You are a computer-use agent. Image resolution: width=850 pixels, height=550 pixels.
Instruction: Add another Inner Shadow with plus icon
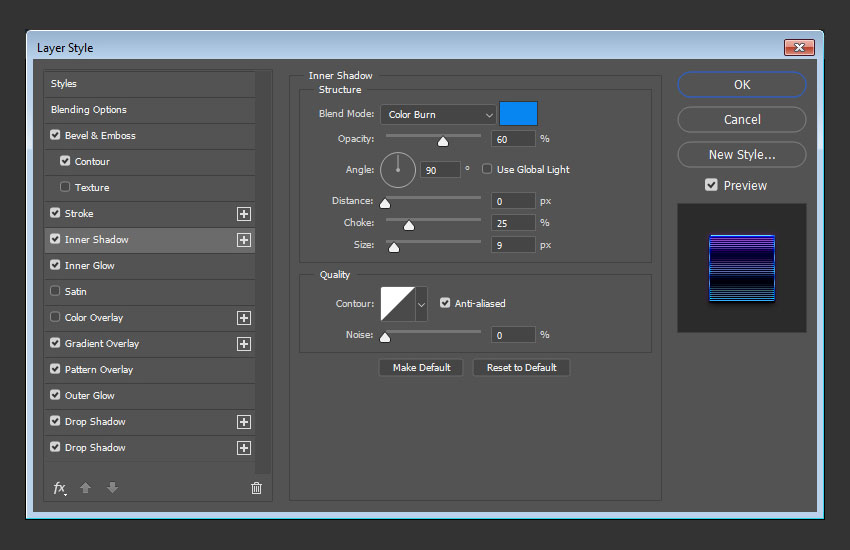click(x=243, y=240)
